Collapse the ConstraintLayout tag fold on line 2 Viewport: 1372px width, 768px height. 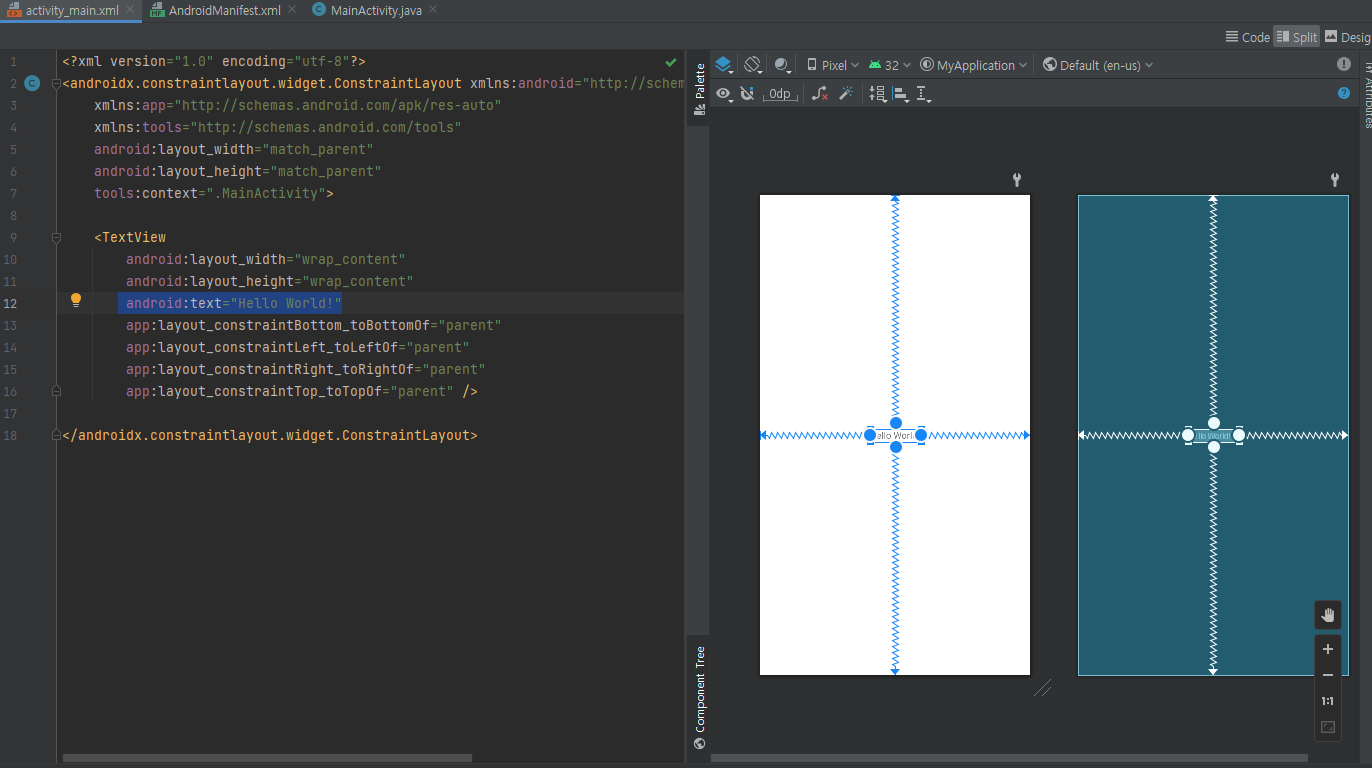pyautogui.click(x=56, y=83)
